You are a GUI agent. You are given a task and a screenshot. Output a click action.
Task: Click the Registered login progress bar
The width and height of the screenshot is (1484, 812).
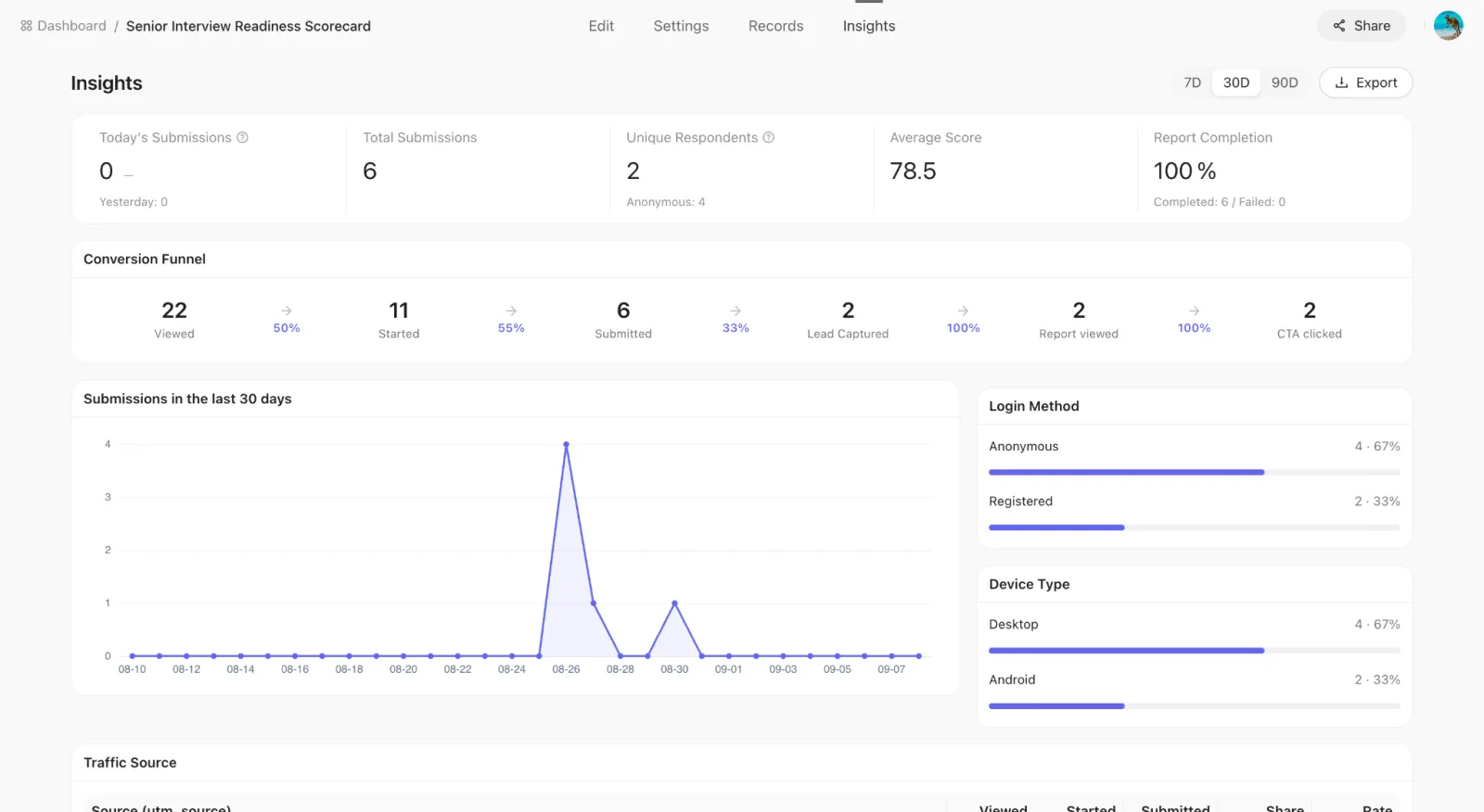click(x=1195, y=527)
